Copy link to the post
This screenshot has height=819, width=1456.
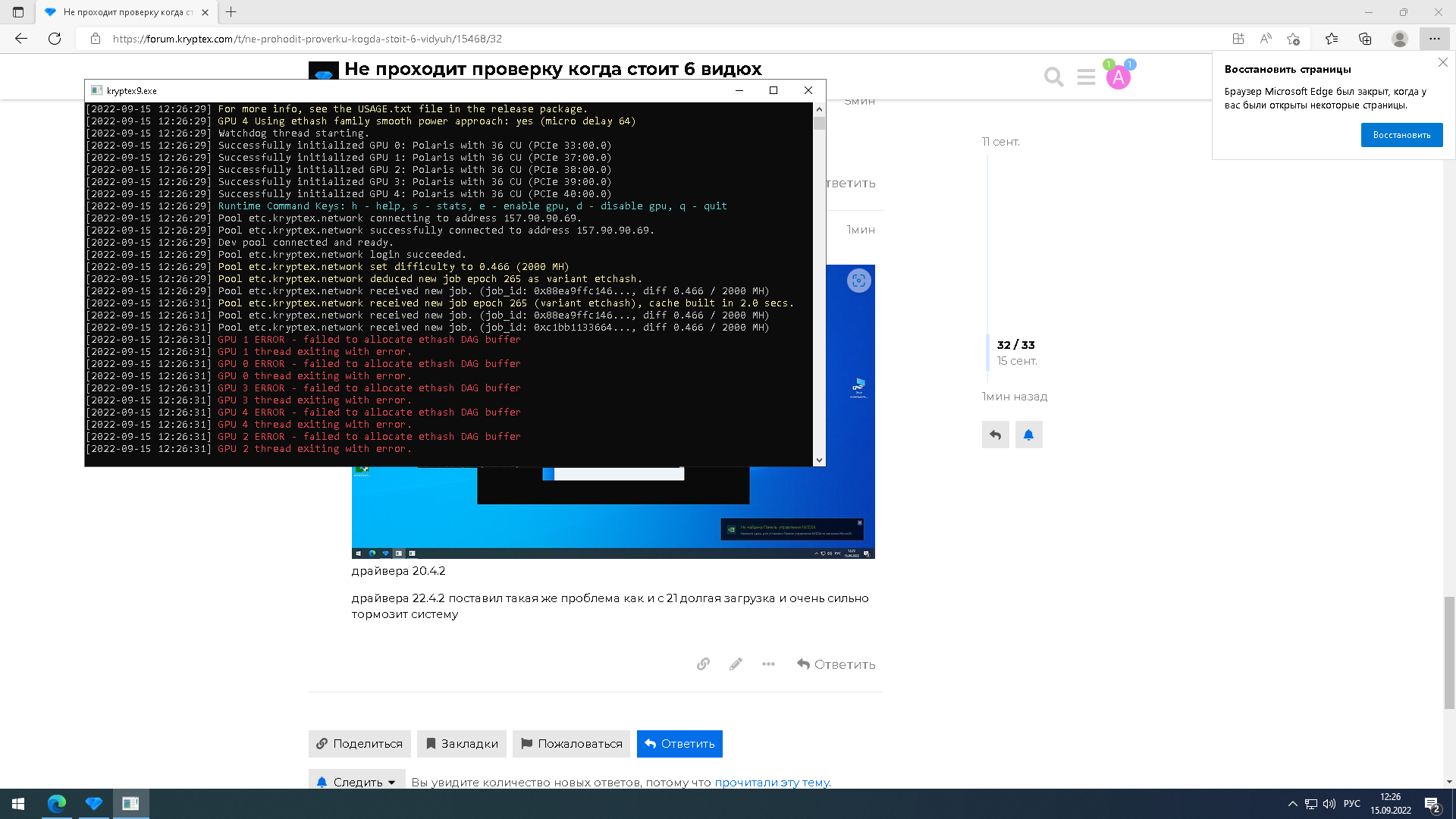[703, 664]
